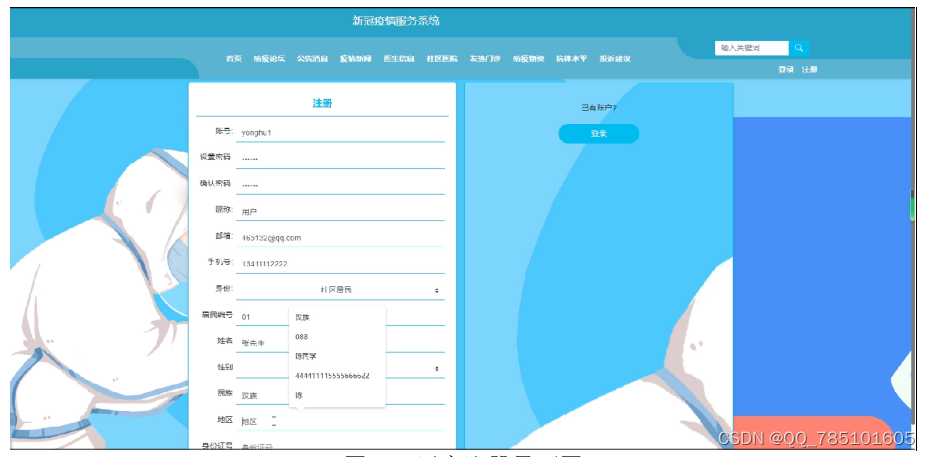The image size is (930, 457).
Task: Open the 性别 dropdown
Action: [x=340, y=369]
